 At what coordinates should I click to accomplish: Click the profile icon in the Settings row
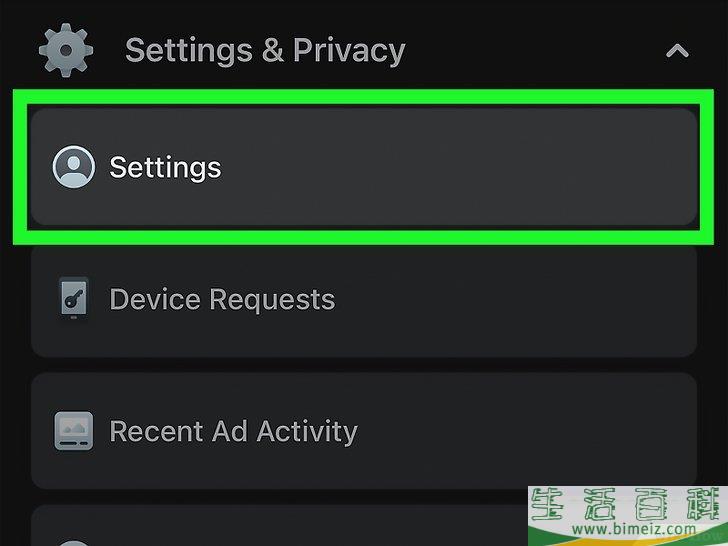pyautogui.click(x=73, y=167)
